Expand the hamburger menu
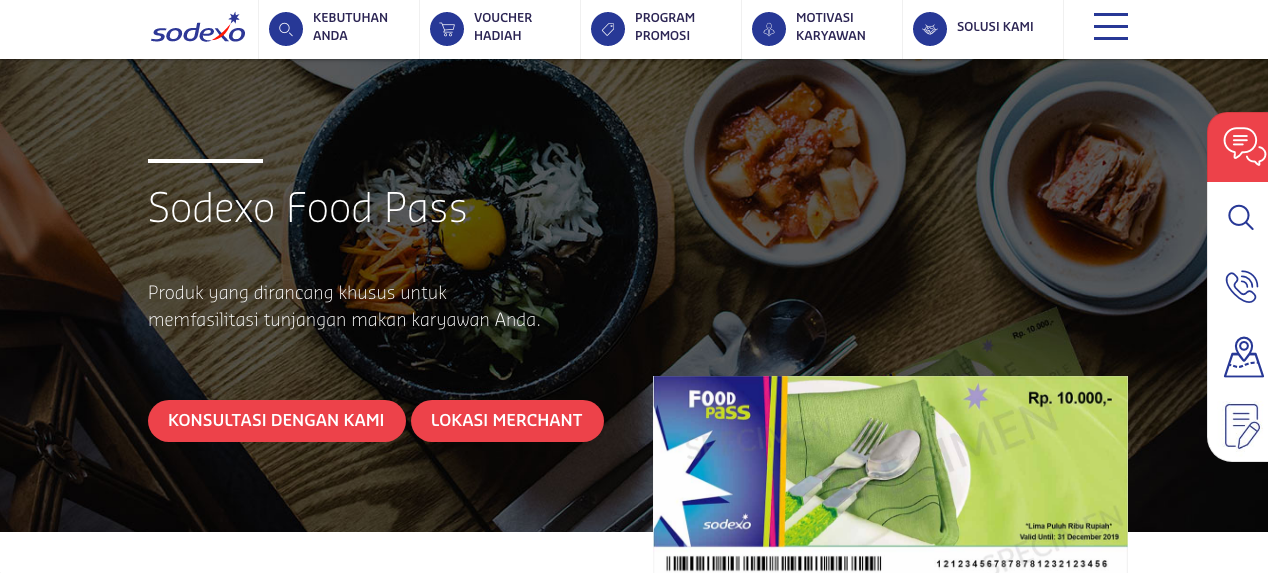1268x573 pixels. (1111, 27)
